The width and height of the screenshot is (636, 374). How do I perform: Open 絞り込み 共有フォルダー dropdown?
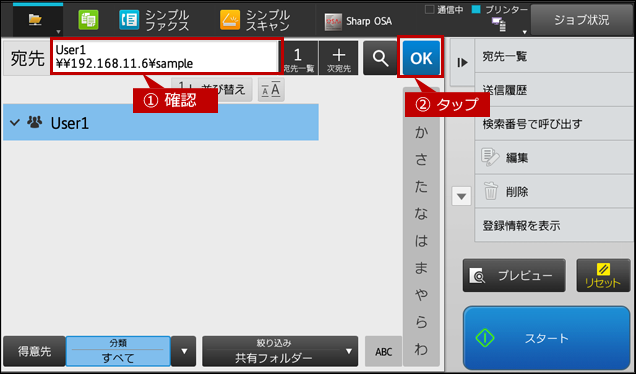[280, 351]
